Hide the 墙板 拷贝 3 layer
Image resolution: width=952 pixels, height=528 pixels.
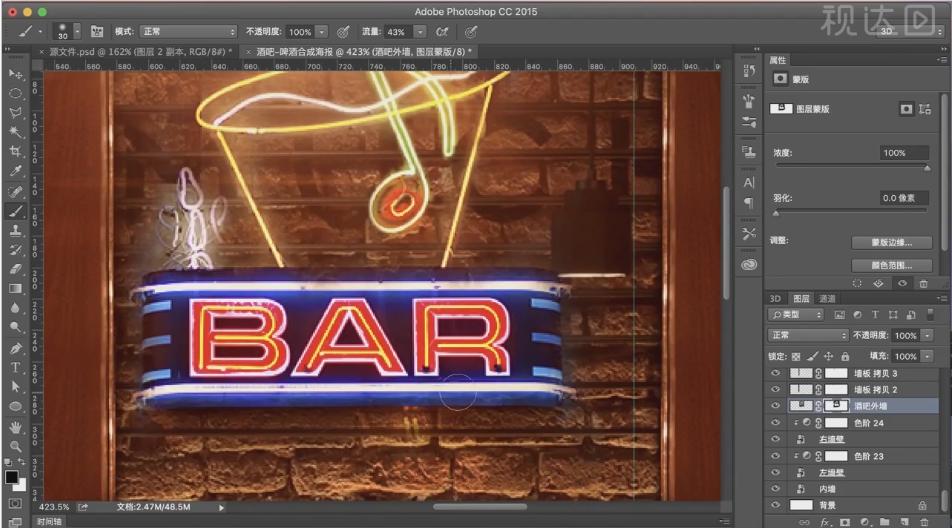(776, 373)
